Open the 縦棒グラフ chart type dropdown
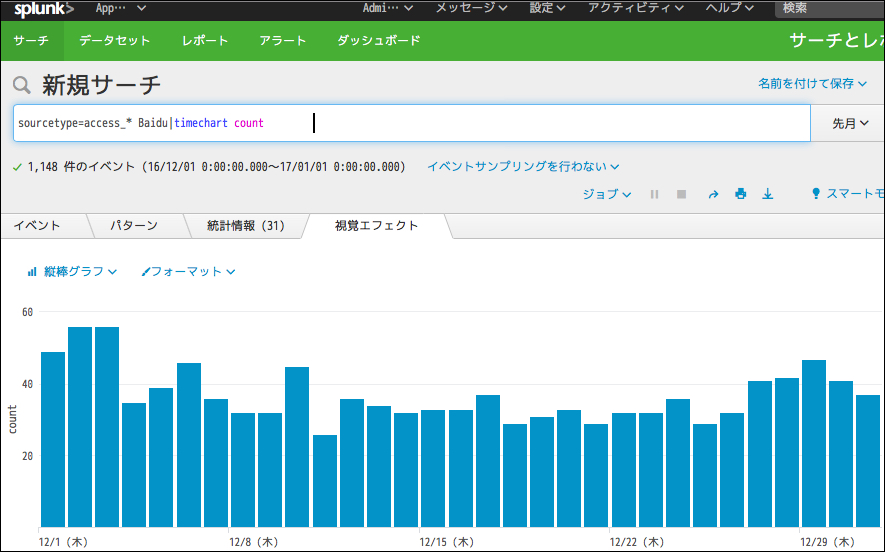 point(72,271)
